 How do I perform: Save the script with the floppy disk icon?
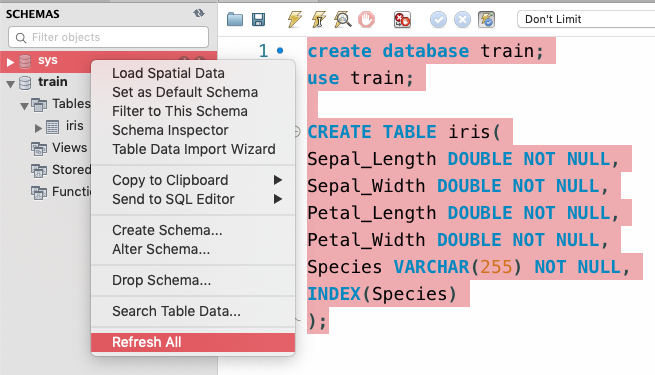(258, 19)
